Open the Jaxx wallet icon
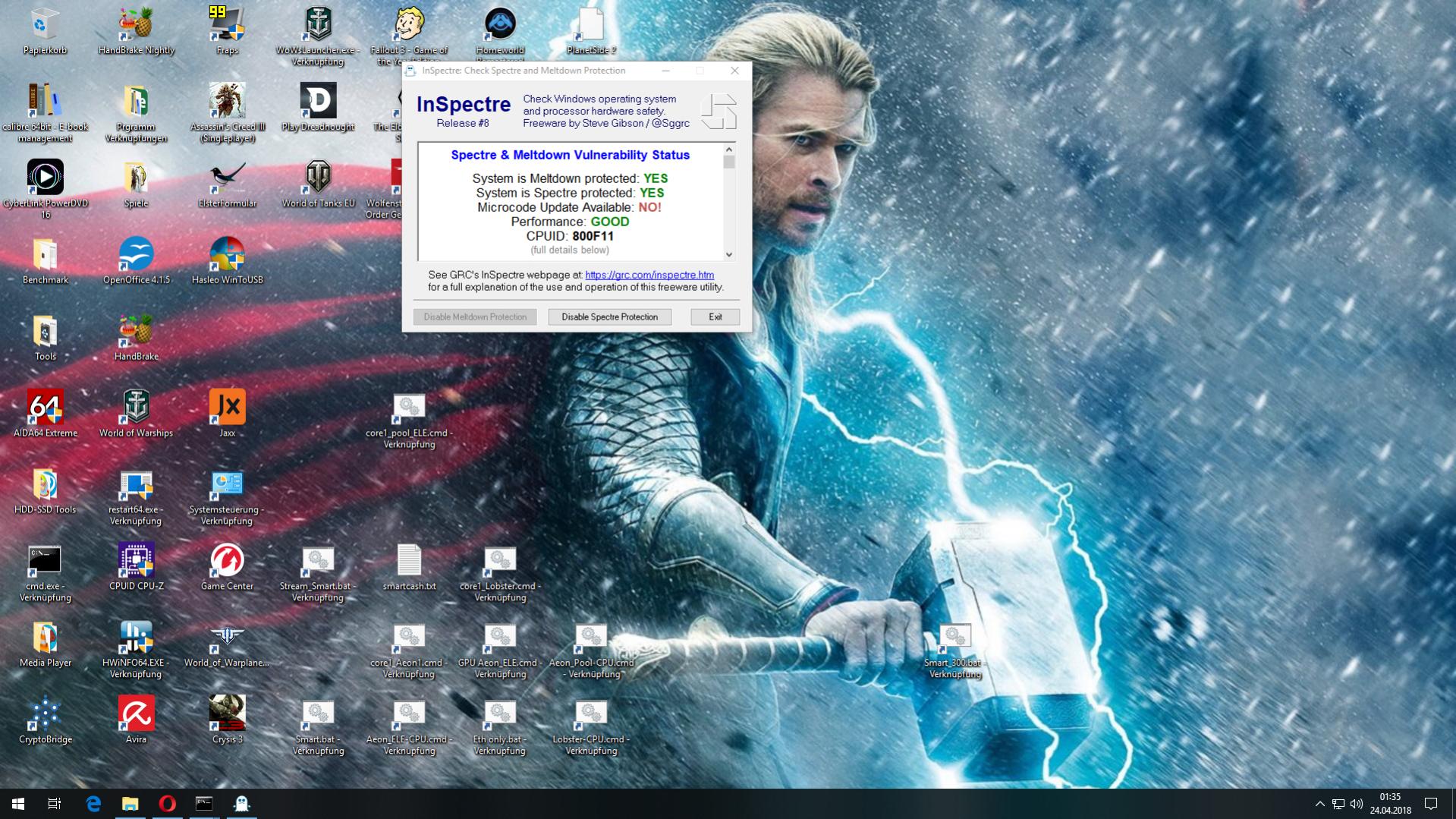1456x819 pixels. 227,414
